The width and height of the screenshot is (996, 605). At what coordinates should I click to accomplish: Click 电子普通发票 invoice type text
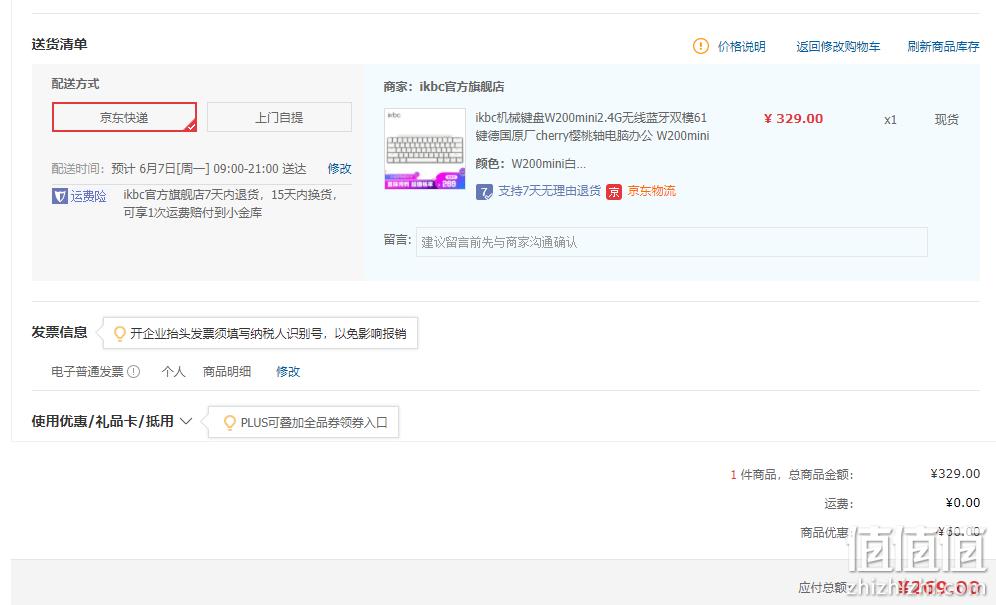(x=88, y=371)
